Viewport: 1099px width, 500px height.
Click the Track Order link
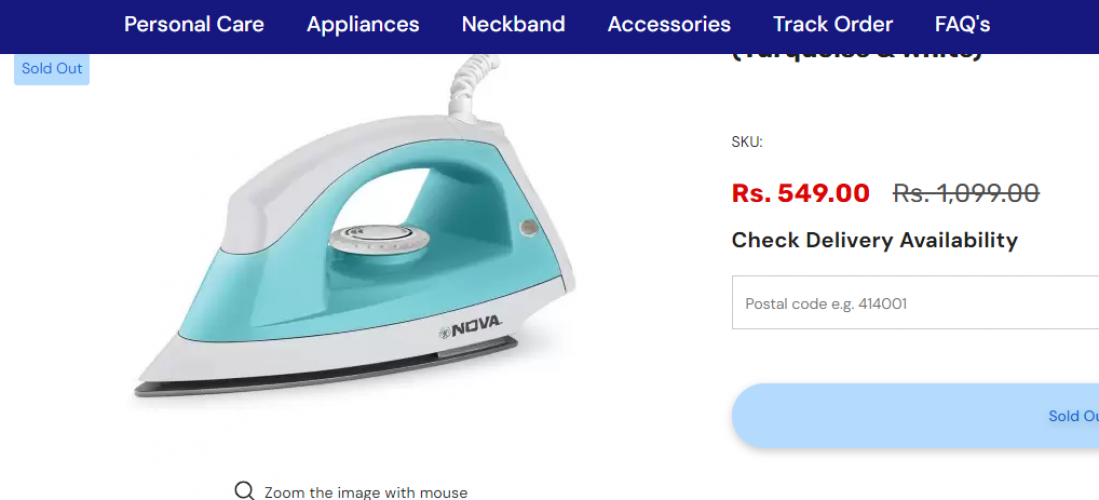pyautogui.click(x=833, y=25)
